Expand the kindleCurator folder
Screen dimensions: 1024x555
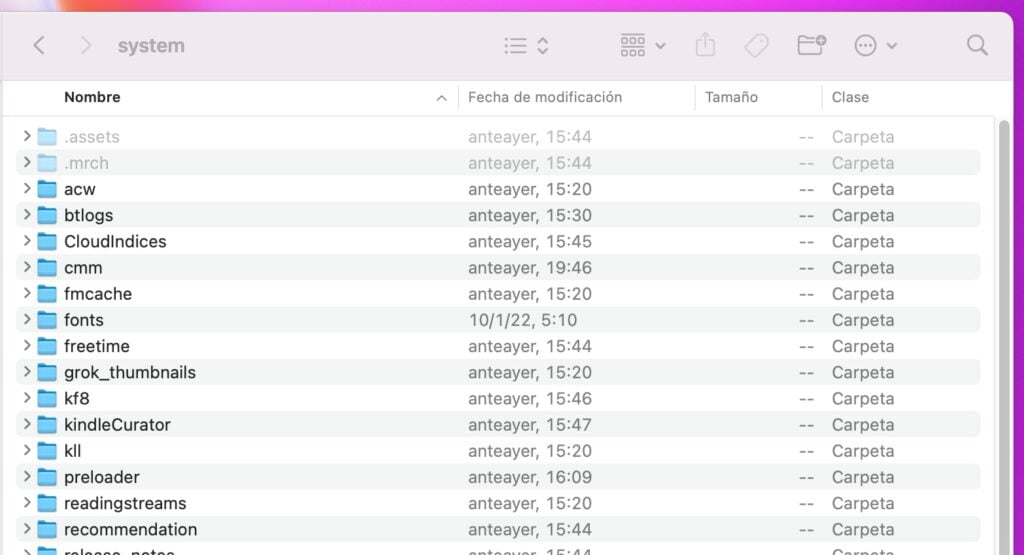pos(27,424)
